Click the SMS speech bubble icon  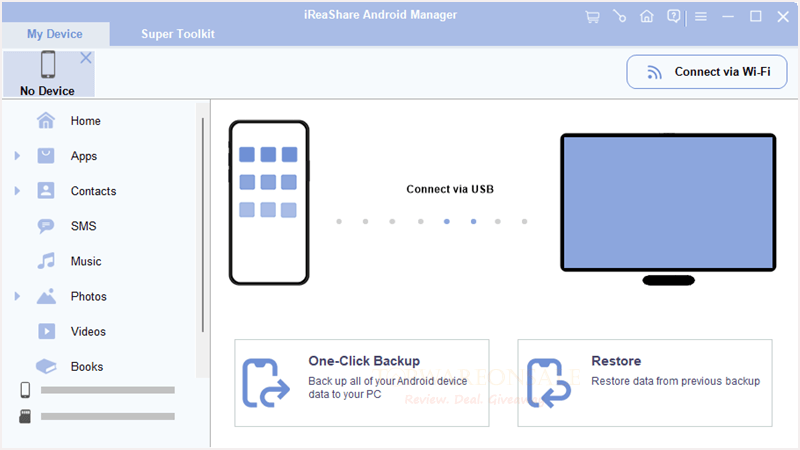click(46, 226)
